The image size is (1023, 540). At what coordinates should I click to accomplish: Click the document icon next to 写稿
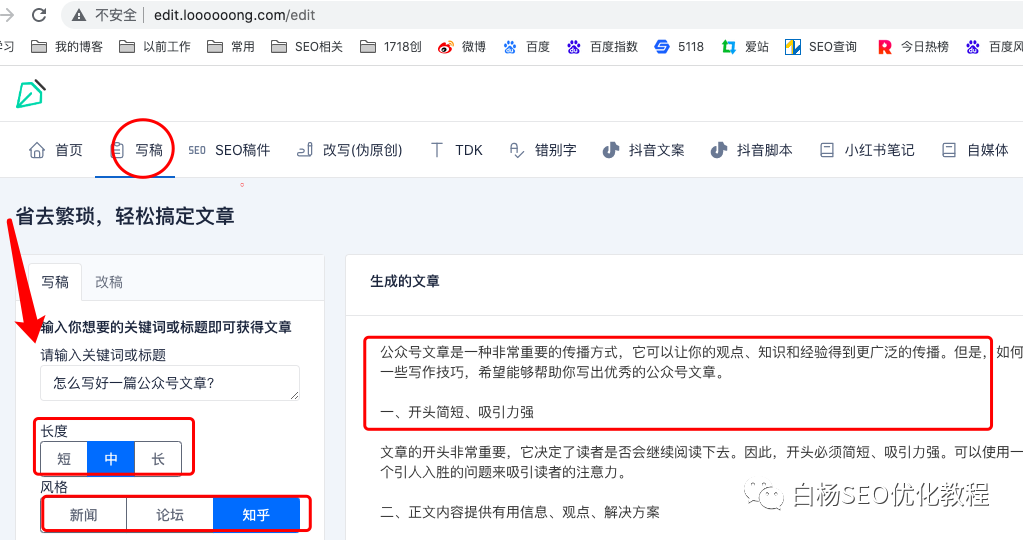[x=117, y=150]
